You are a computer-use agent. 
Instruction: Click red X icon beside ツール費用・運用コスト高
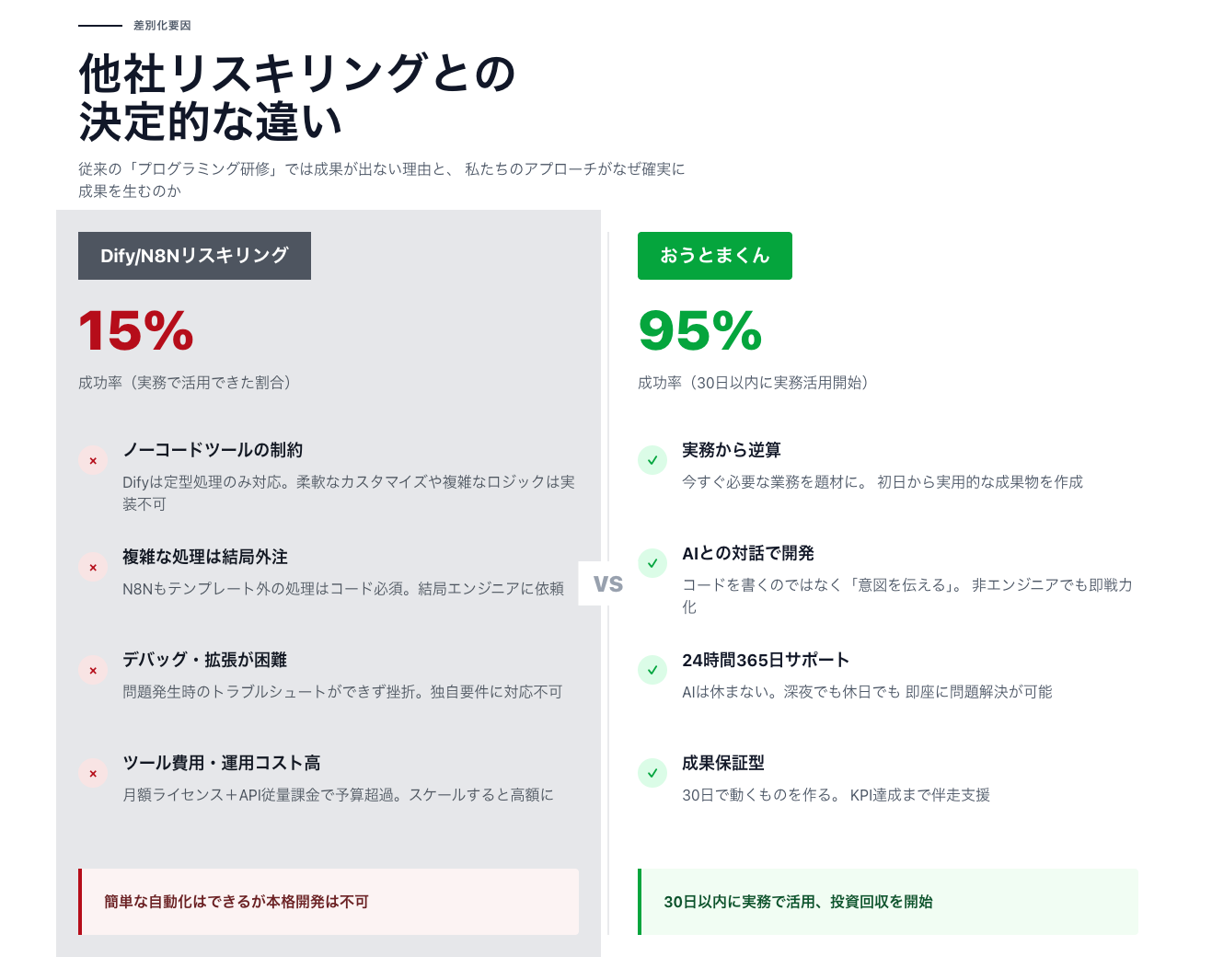(x=93, y=774)
